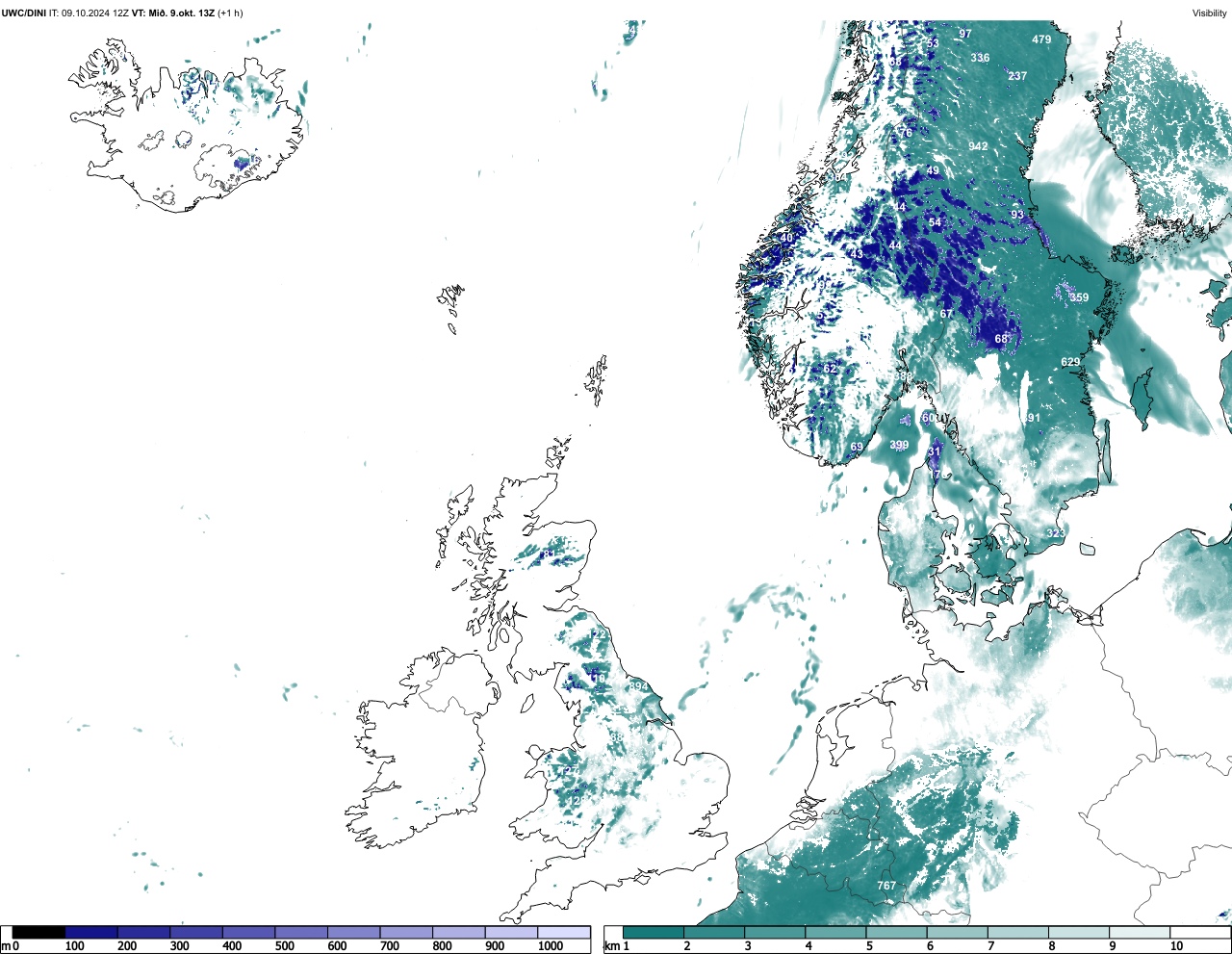
Task: Select the 5–6 km legend swatch
Action: click(x=896, y=933)
